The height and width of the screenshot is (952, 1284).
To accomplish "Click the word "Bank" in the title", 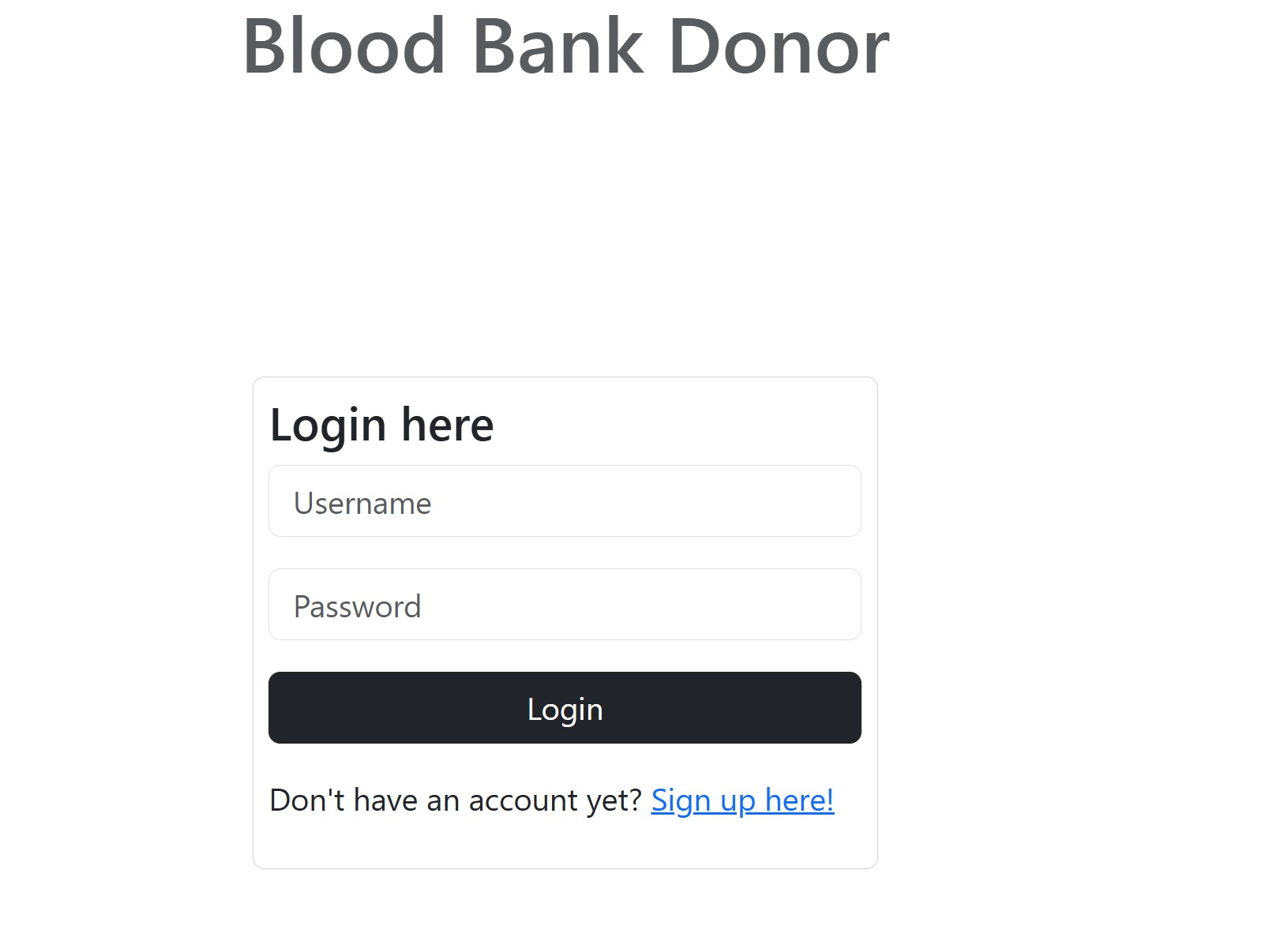I will click(558, 47).
